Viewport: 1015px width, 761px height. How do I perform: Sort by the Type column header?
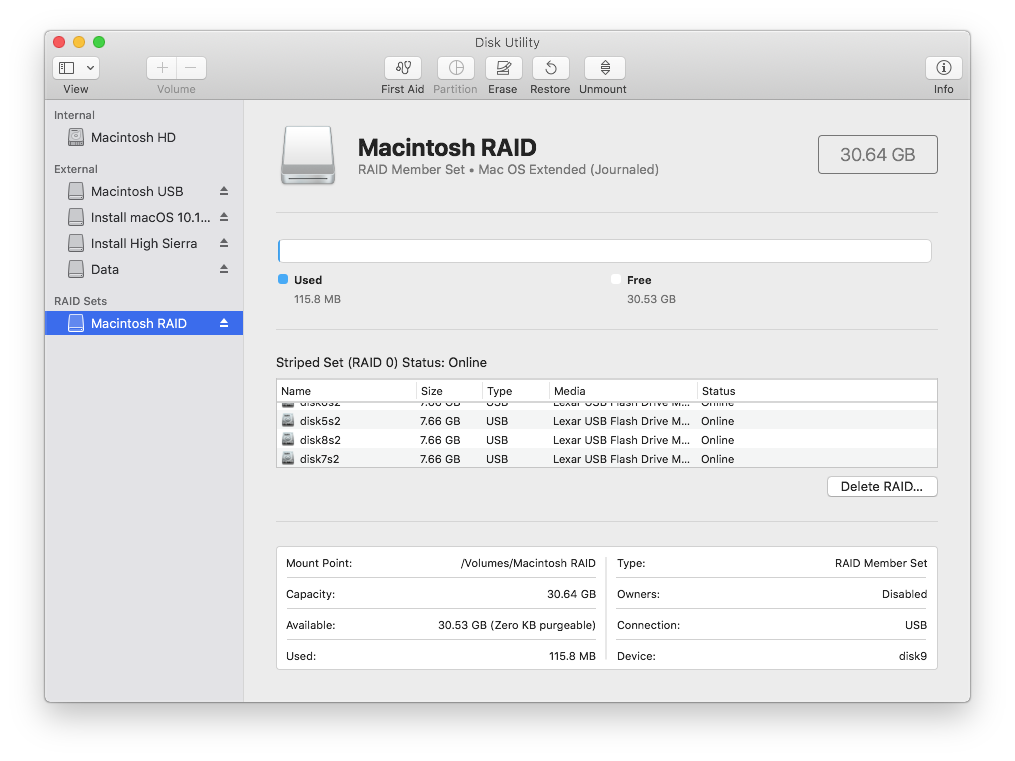(516, 391)
